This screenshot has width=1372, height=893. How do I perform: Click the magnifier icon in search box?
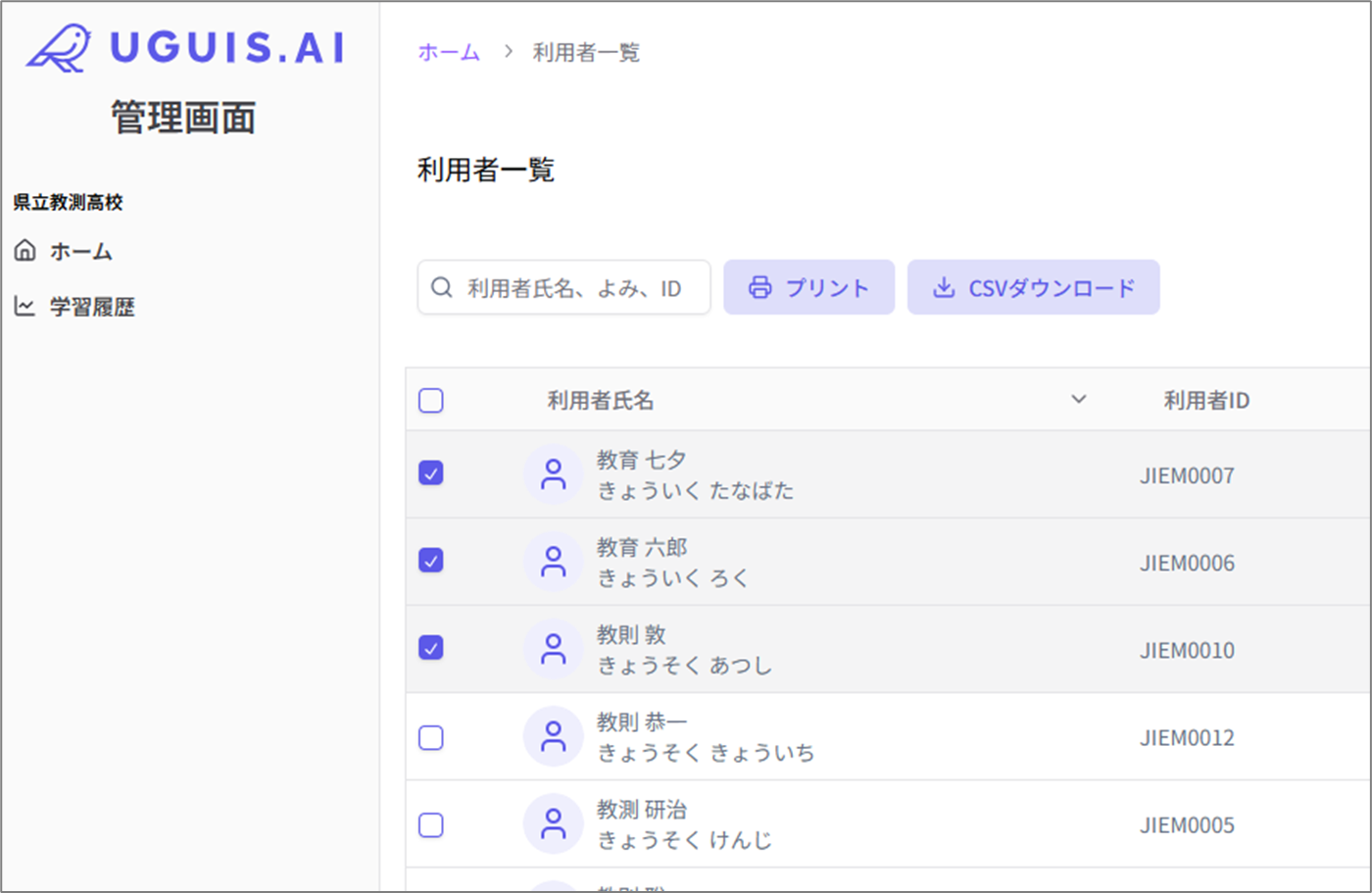[442, 287]
